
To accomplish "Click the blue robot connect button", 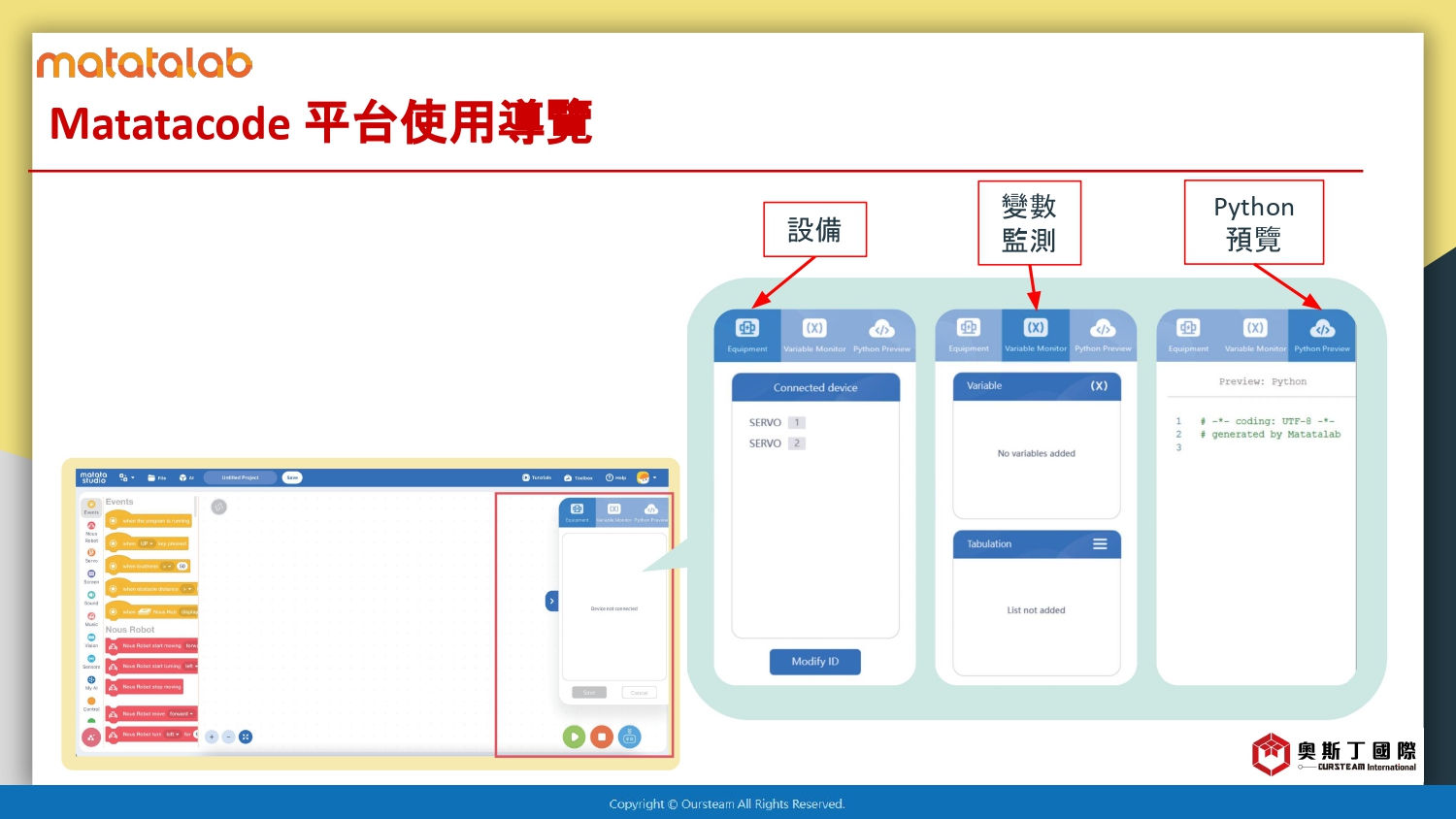I will point(629,737).
